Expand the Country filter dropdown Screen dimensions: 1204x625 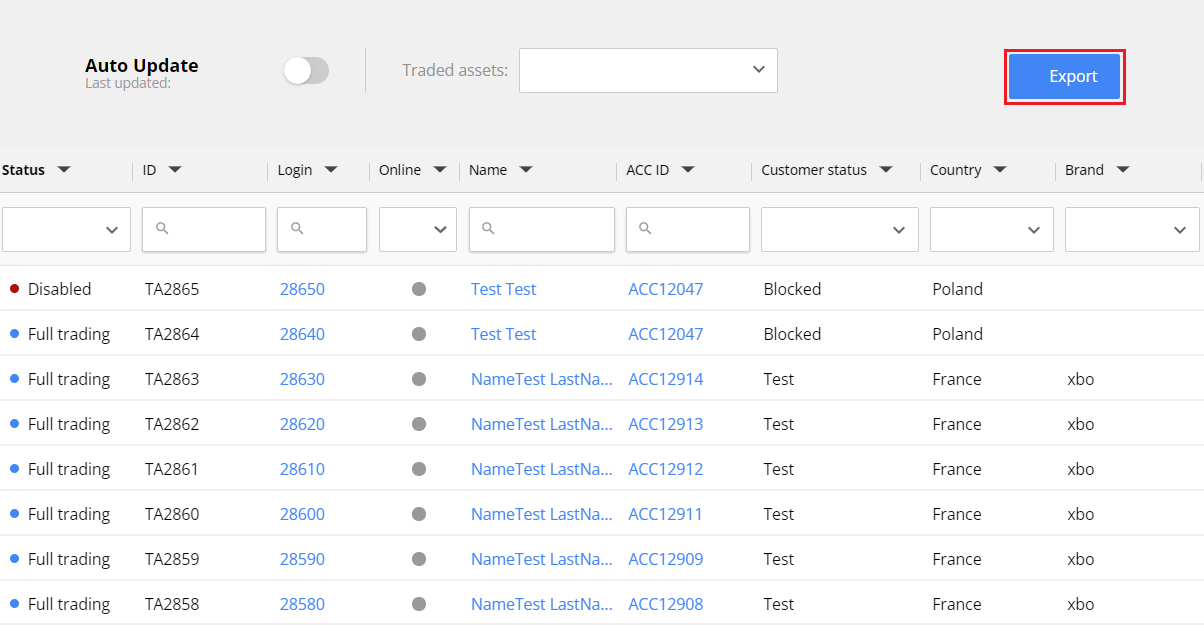pyautogui.click(x=991, y=230)
